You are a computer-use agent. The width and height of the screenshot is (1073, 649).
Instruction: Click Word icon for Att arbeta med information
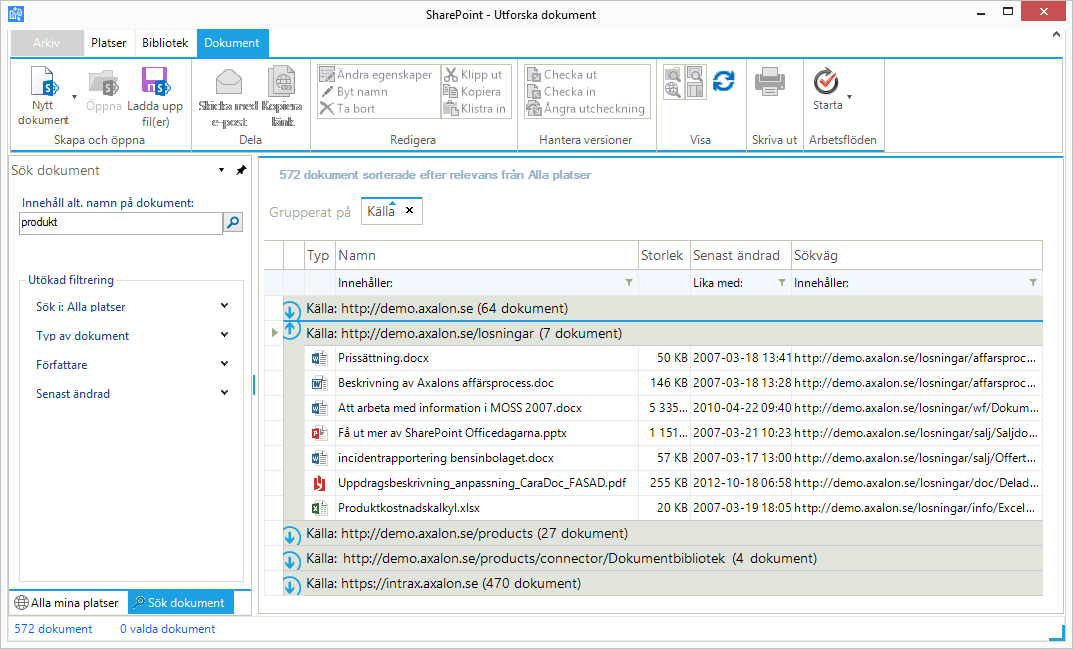(319, 408)
